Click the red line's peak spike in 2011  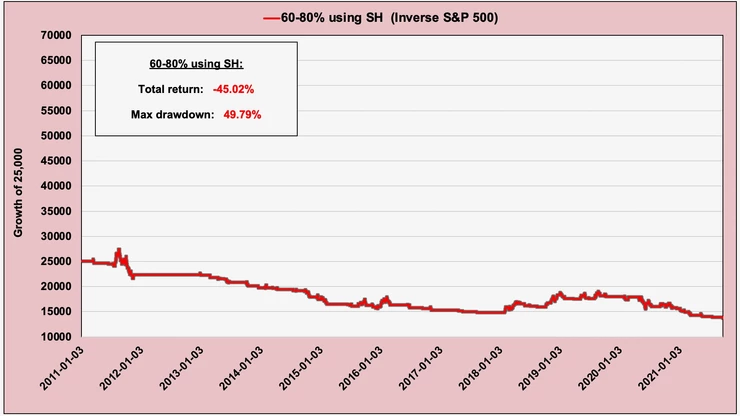coord(119,250)
